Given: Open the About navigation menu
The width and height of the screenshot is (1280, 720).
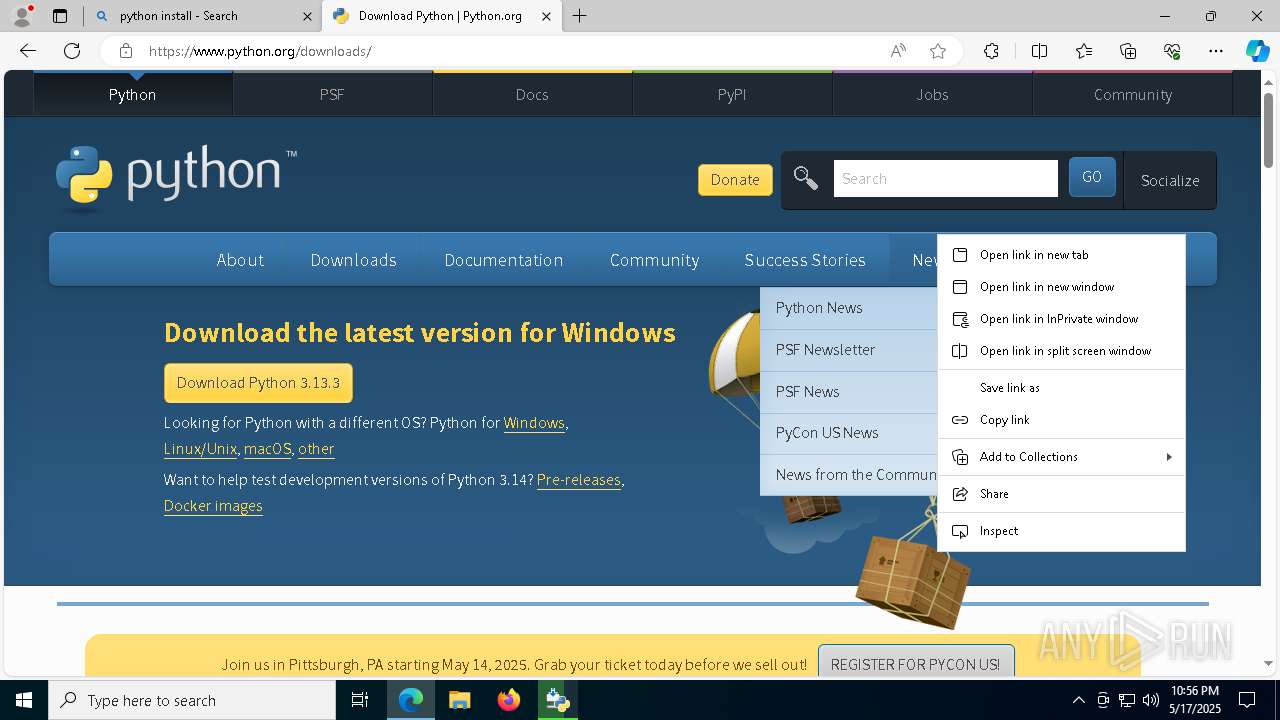Looking at the screenshot, I should [x=240, y=260].
